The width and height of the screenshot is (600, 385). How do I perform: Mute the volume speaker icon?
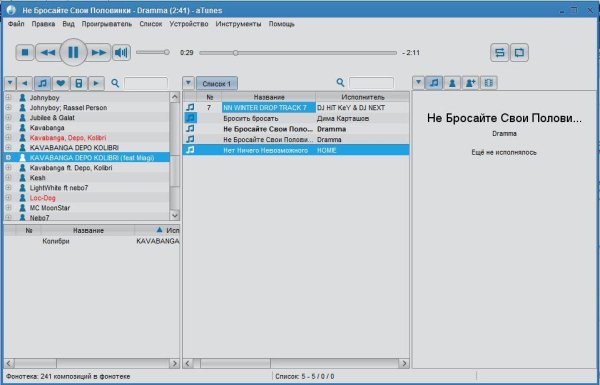coord(121,52)
